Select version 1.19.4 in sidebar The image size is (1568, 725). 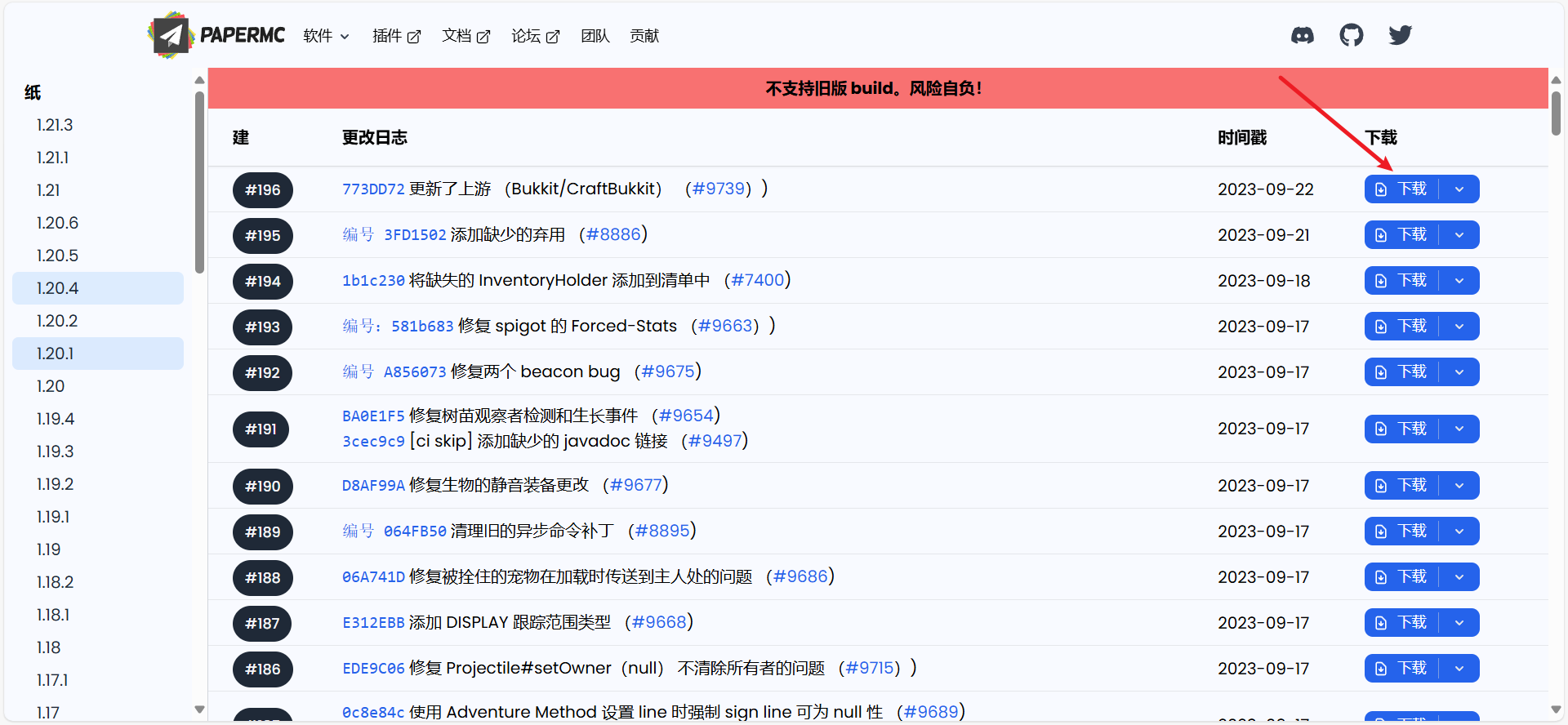coord(55,419)
